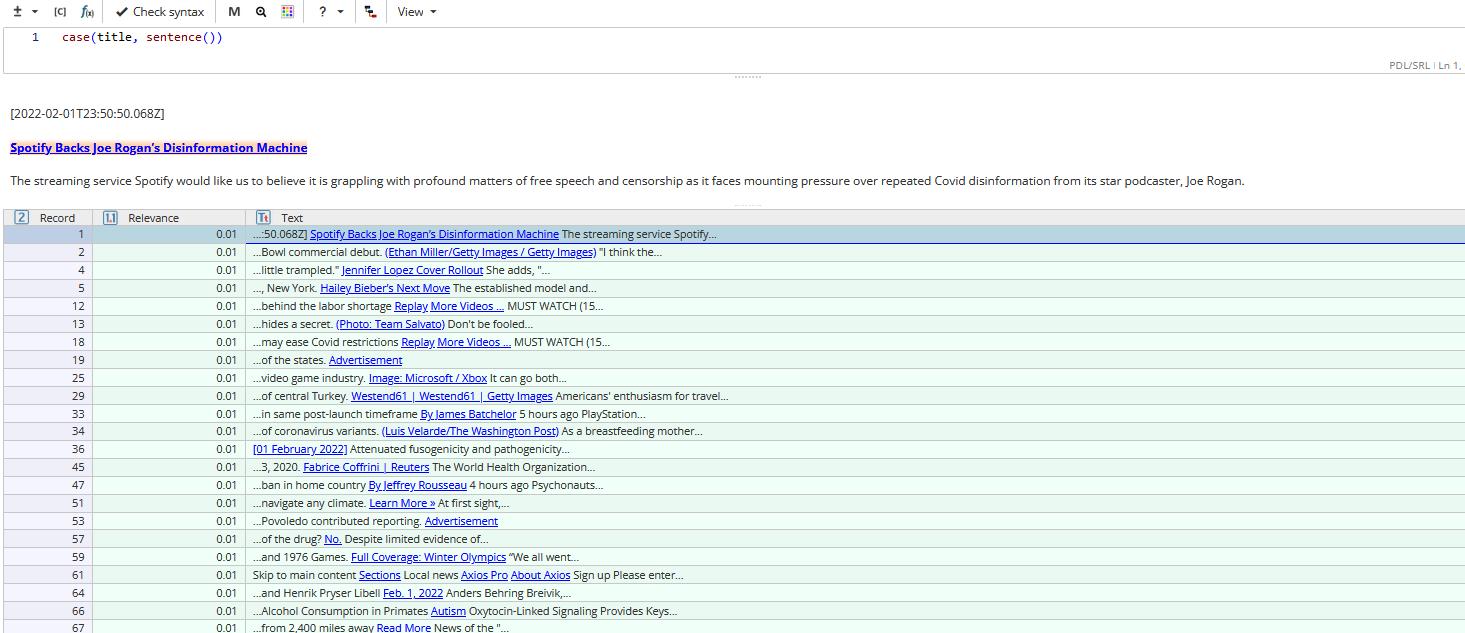Expand the dropdown arrow next to the ± icon
The height and width of the screenshot is (633, 1465).
coord(32,11)
